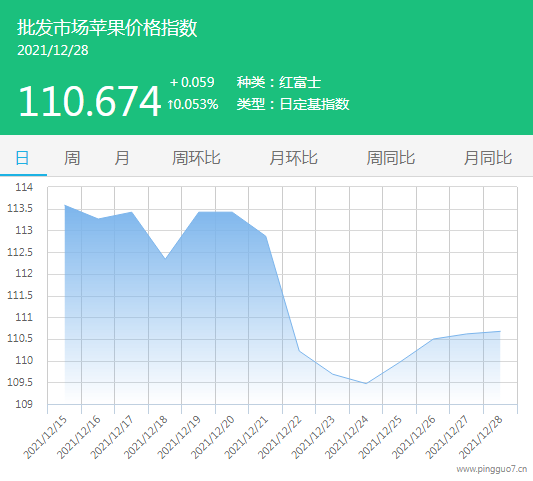The width and height of the screenshot is (533, 481).
Task: Click the 110.674 index value
Action: pyautogui.click(x=89, y=101)
